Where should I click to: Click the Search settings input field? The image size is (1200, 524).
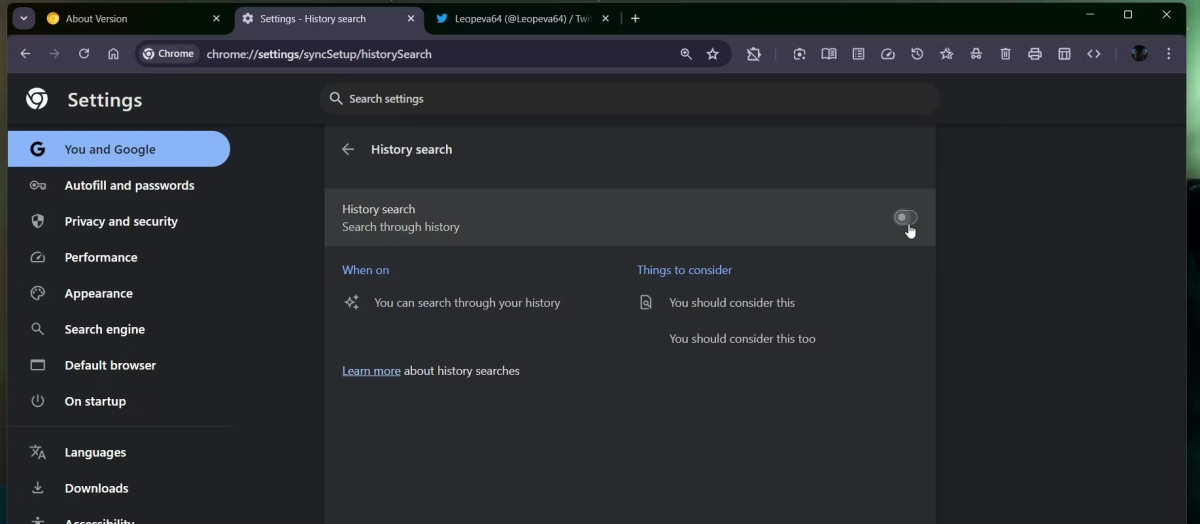tap(630, 99)
